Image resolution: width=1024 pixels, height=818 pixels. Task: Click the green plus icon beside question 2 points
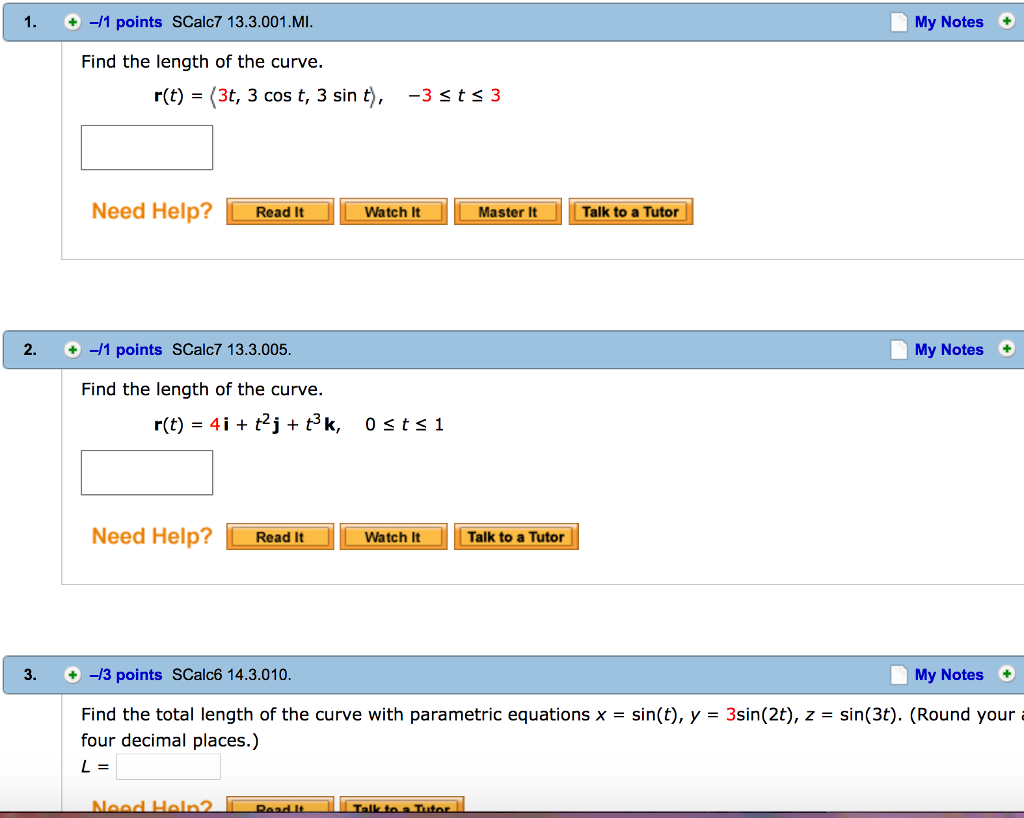coord(71,349)
